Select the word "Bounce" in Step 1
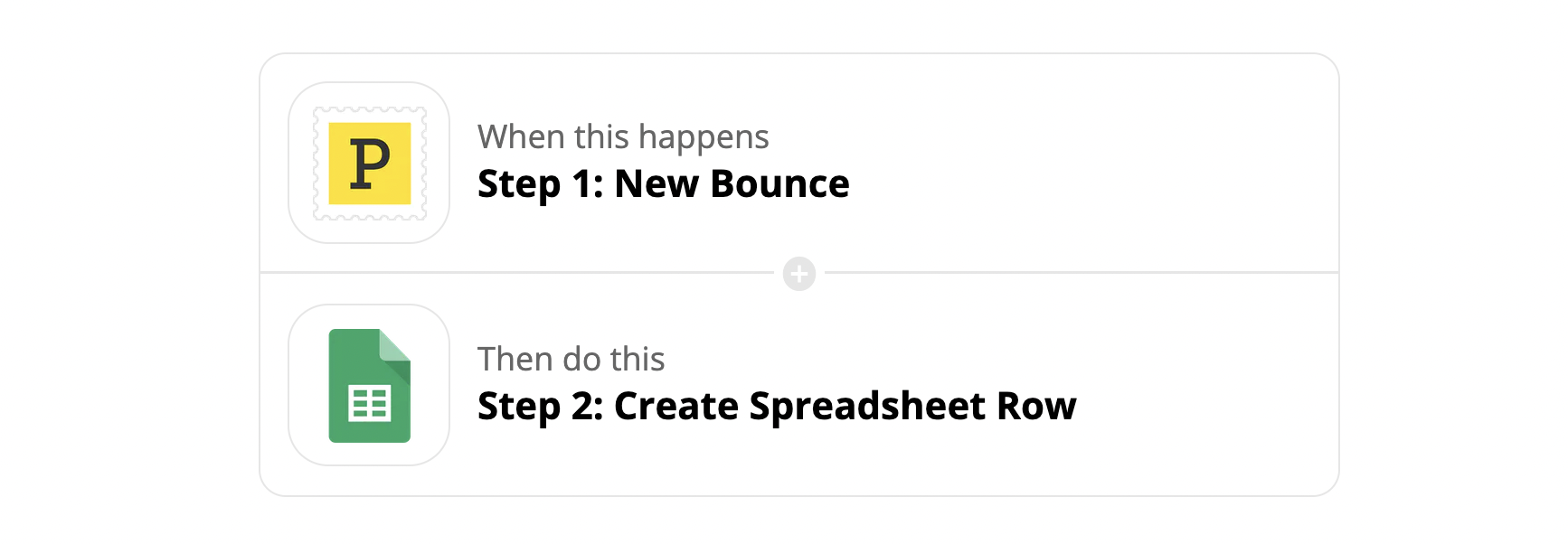The height and width of the screenshot is (544, 1568). click(779, 184)
